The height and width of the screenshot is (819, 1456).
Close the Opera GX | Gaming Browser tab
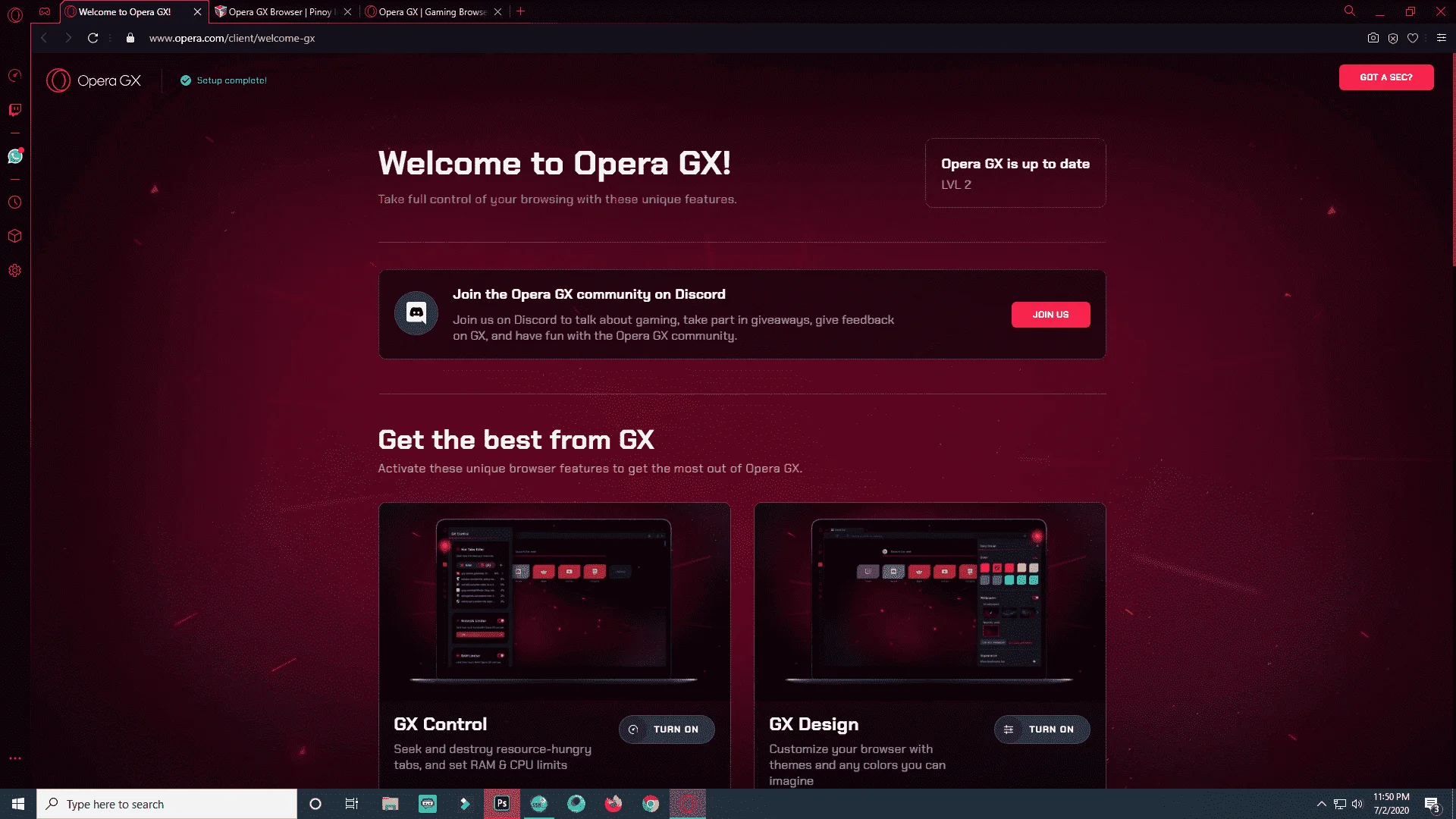[497, 11]
